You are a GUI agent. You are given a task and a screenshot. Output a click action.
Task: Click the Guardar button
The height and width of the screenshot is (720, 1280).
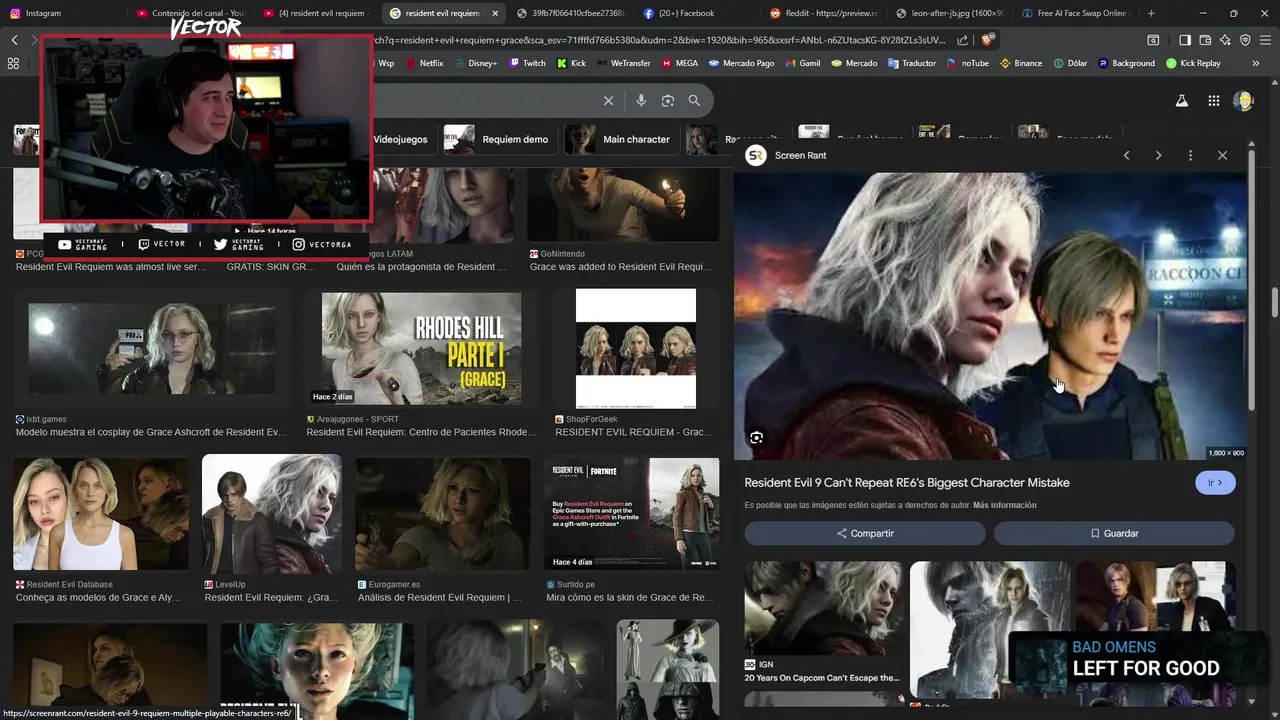pyautogui.click(x=1114, y=533)
